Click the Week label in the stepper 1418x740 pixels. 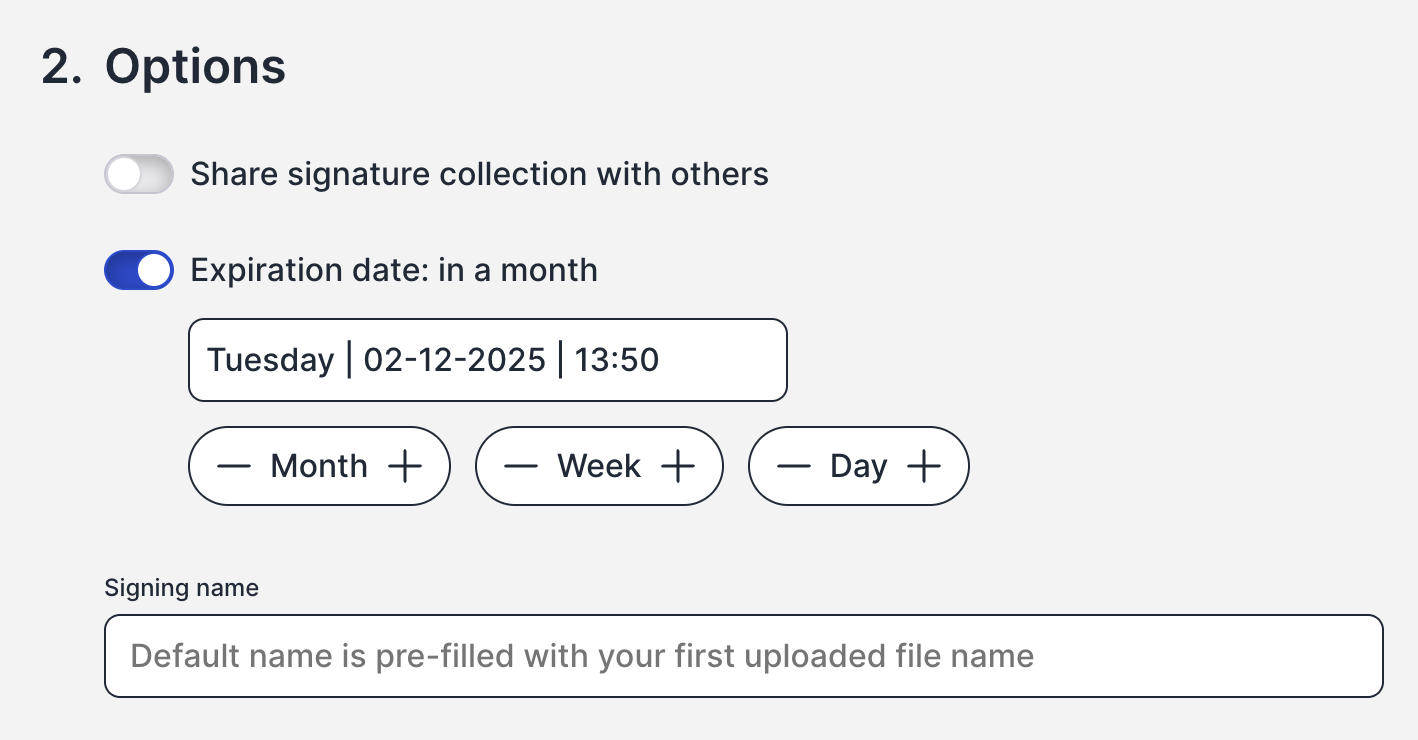[599, 467]
